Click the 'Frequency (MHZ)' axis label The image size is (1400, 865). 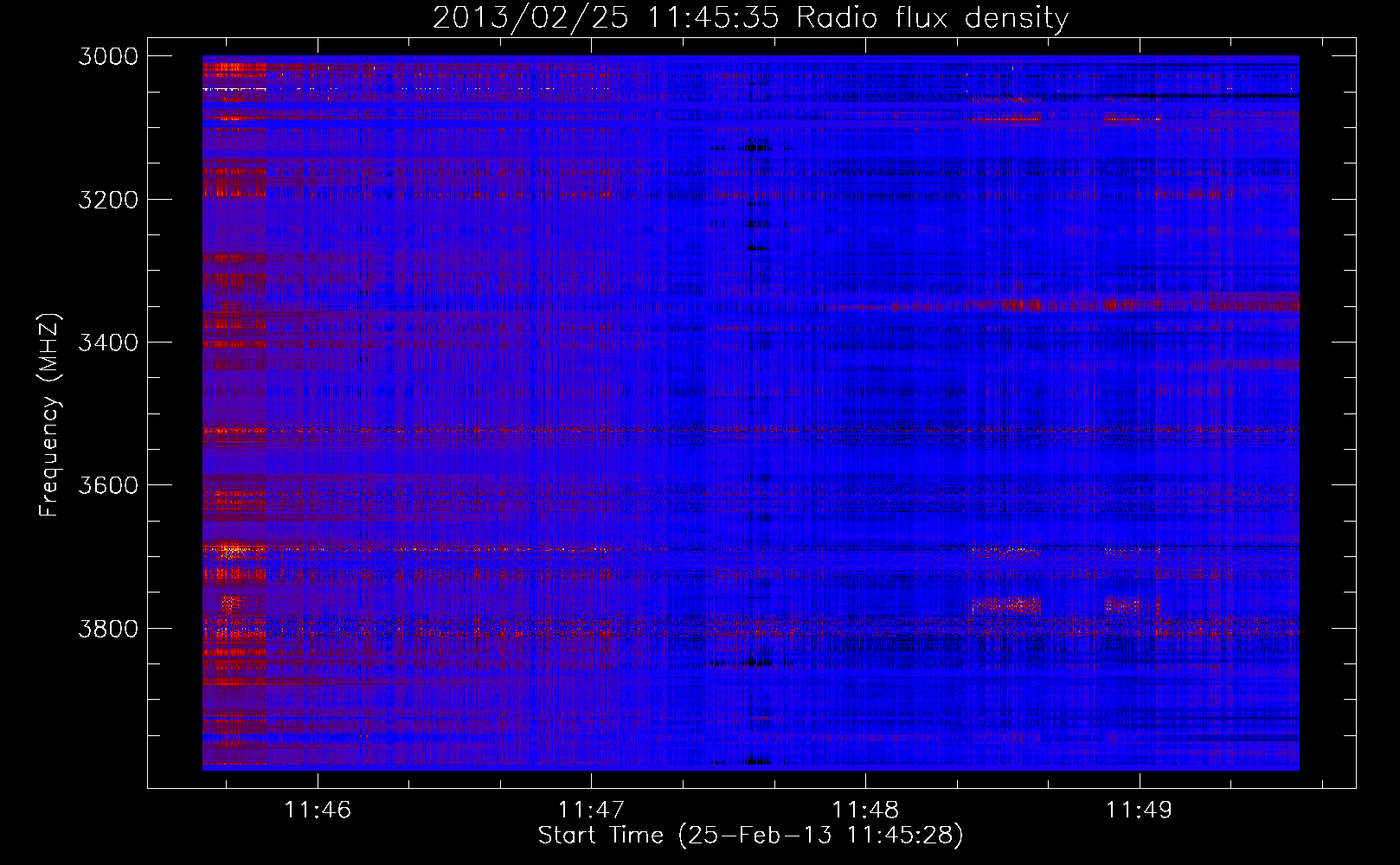pos(49,415)
